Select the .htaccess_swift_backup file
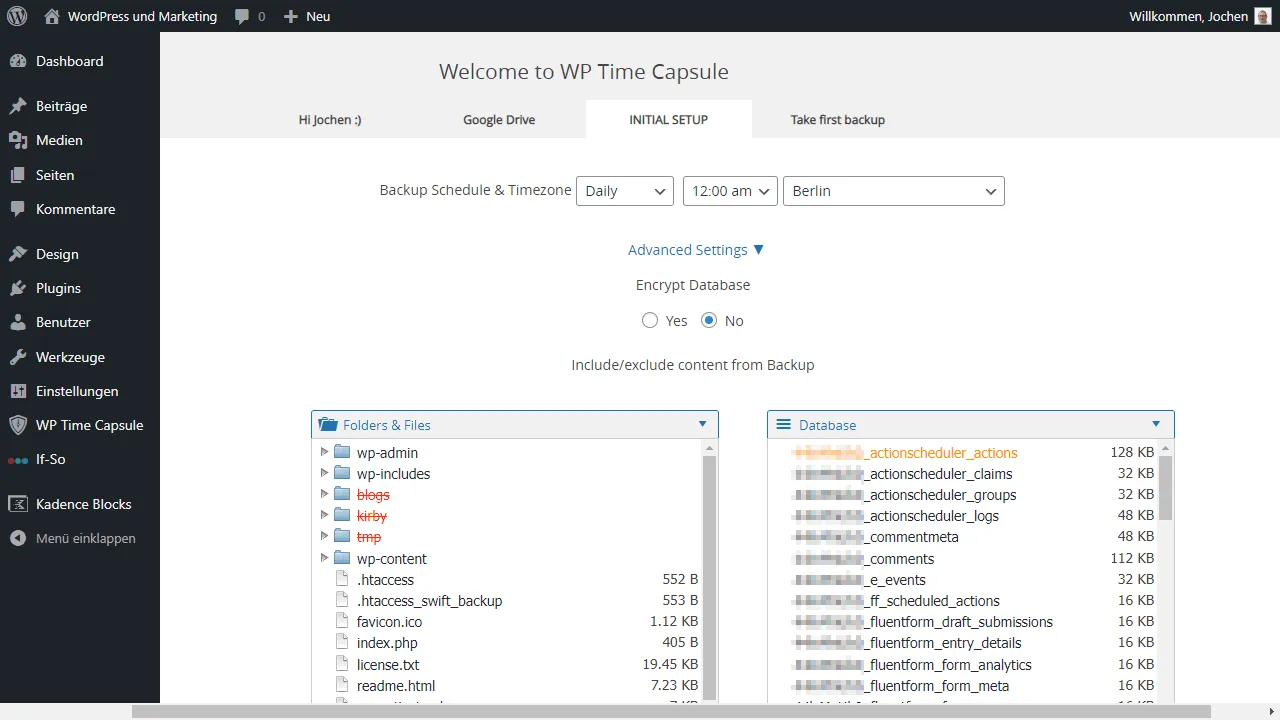Screen dimensions: 1280x720 pyautogui.click(x=429, y=600)
